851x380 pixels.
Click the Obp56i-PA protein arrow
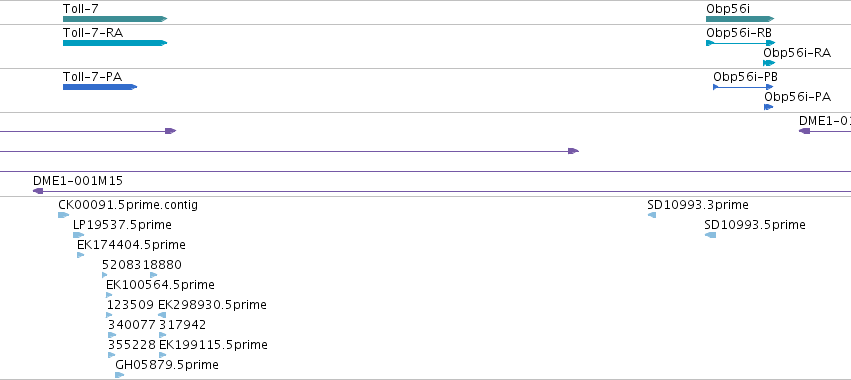tap(769, 107)
